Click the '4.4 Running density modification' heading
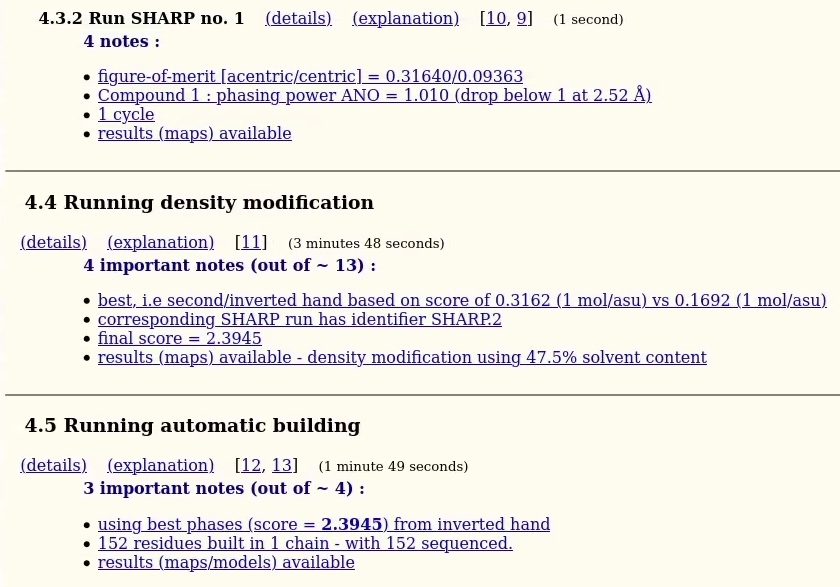 (x=199, y=203)
